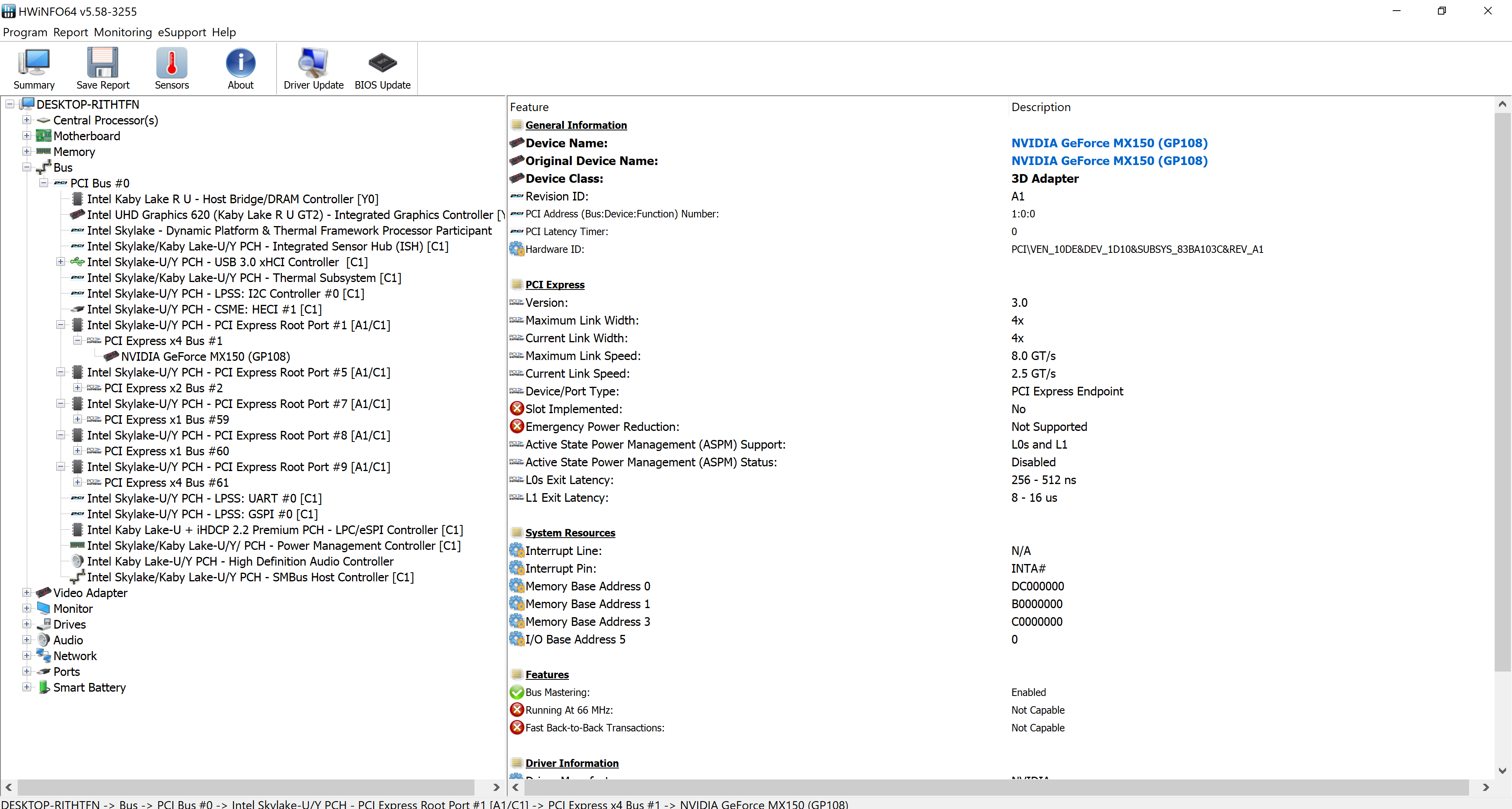Click the Drives tree item
1512x809 pixels.
(x=69, y=625)
